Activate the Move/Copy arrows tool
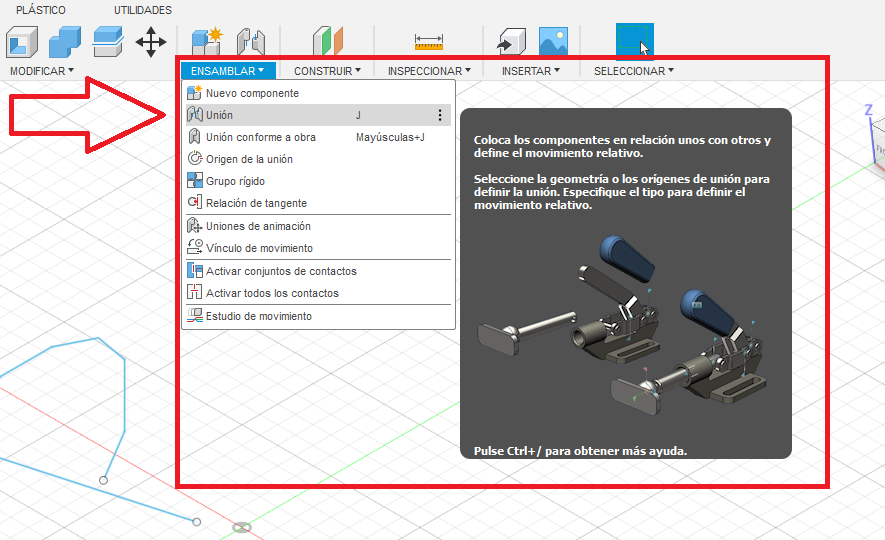The height and width of the screenshot is (540, 885). tap(151, 42)
